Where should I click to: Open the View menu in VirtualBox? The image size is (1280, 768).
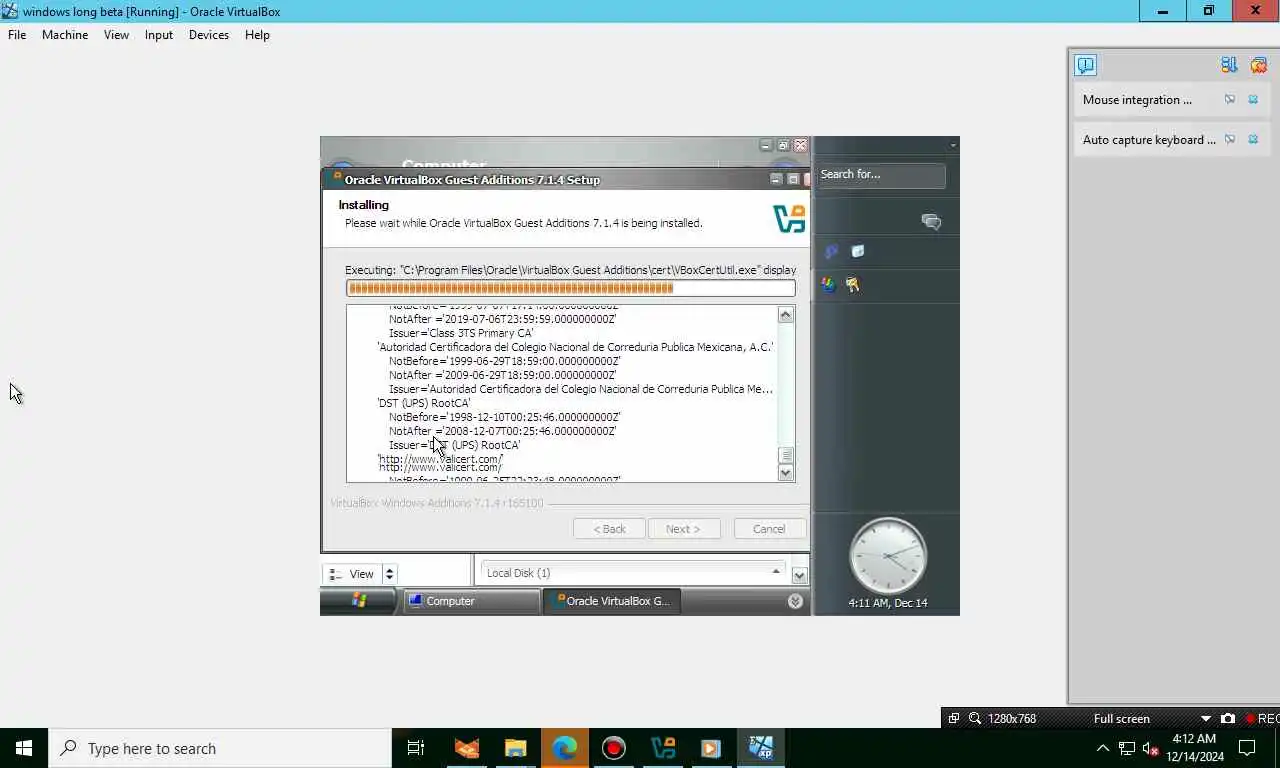pyautogui.click(x=116, y=34)
